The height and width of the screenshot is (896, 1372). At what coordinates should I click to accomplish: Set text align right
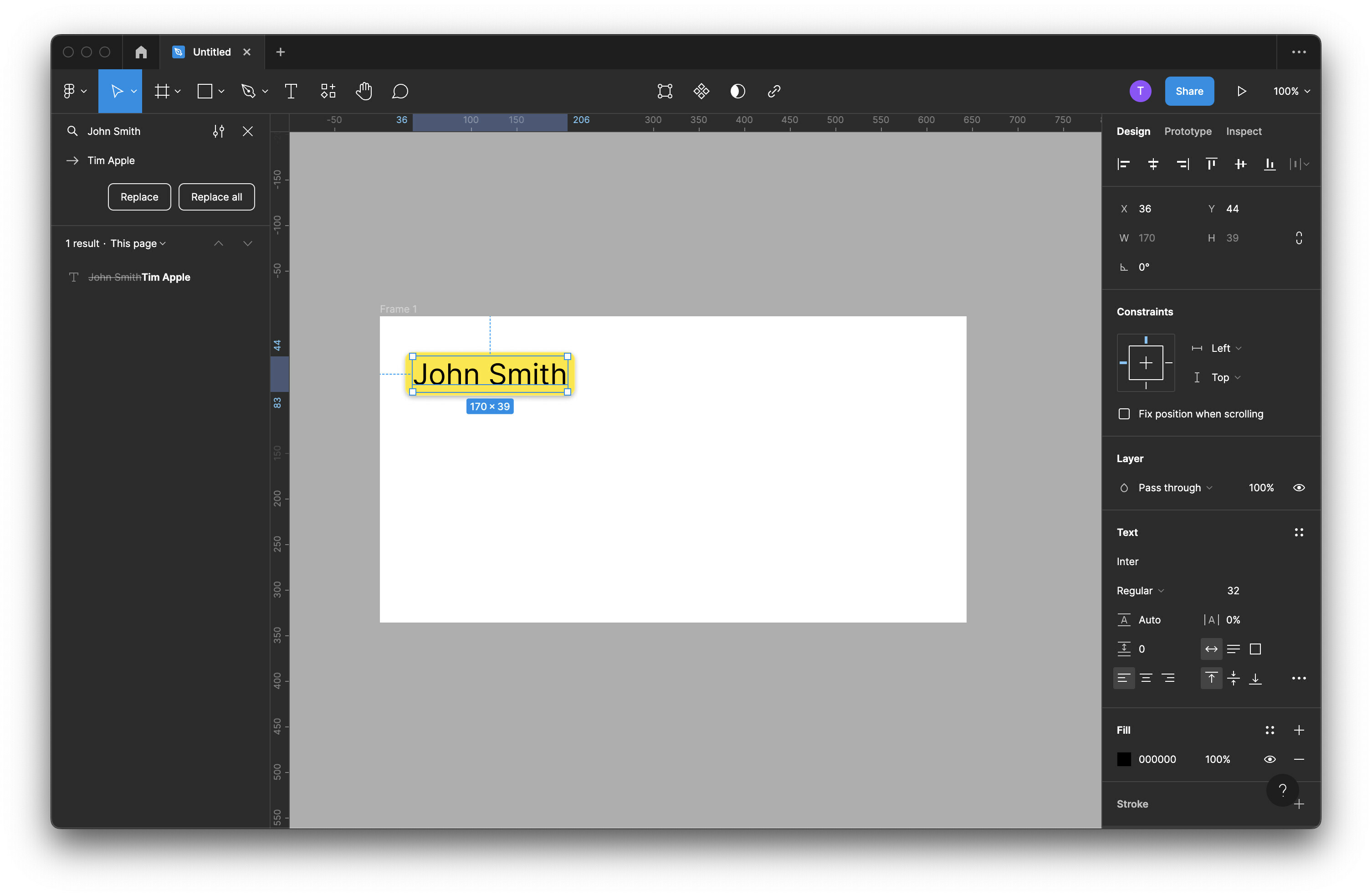pyautogui.click(x=1168, y=679)
